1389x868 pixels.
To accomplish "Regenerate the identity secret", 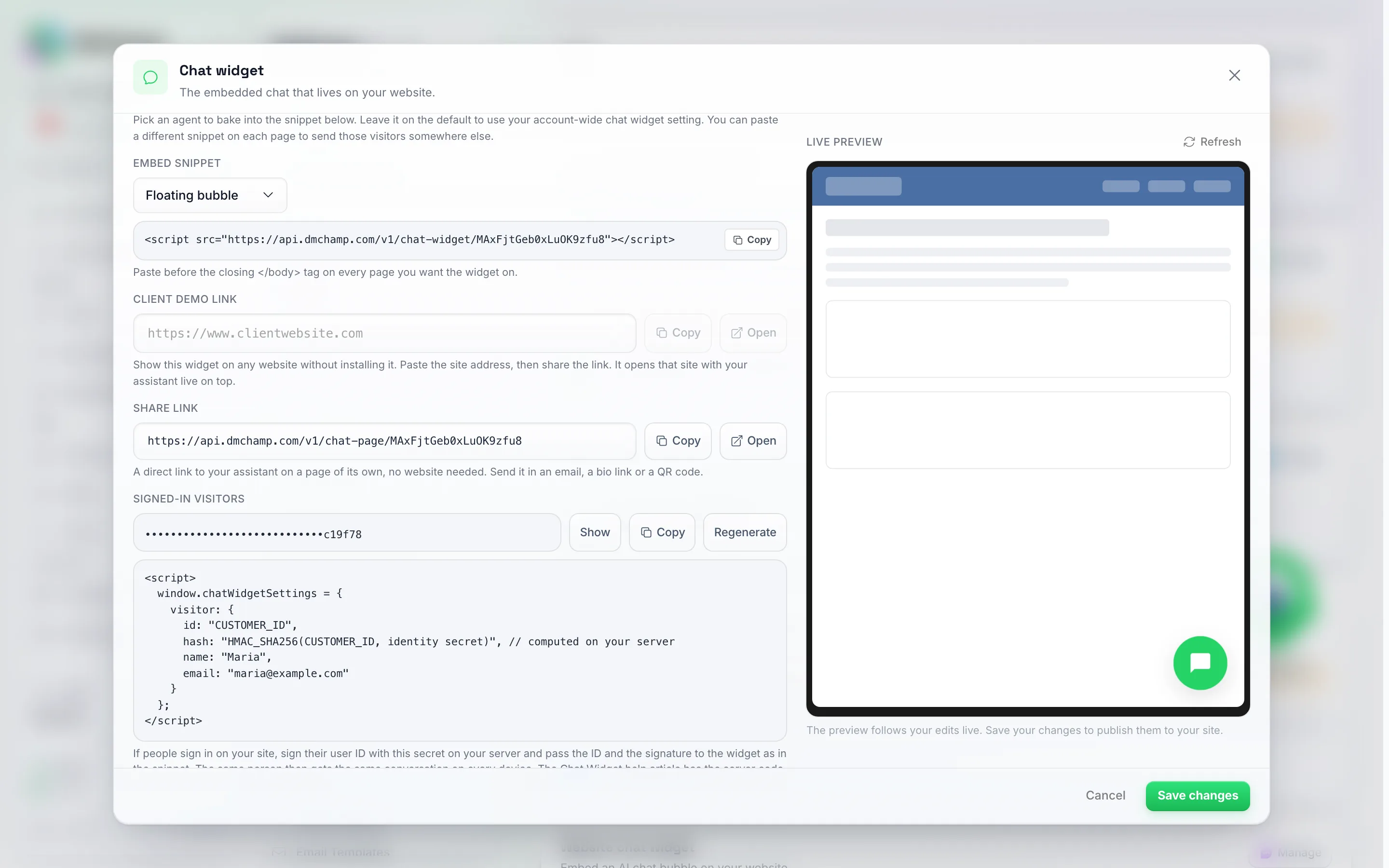I will [x=745, y=533].
